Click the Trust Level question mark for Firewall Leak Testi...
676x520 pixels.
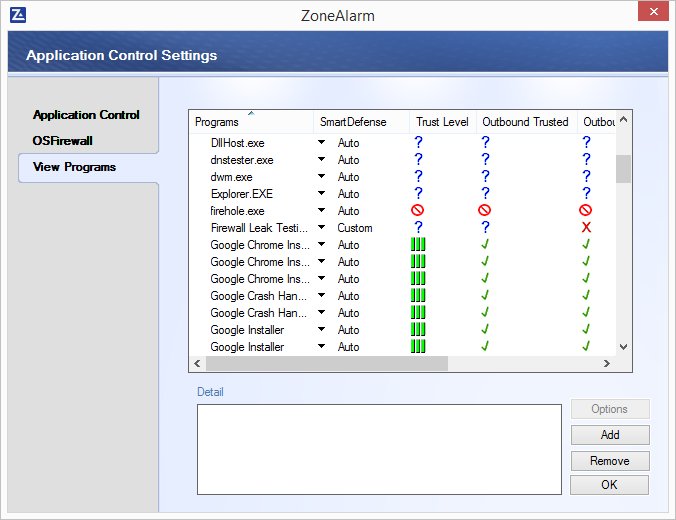418,227
